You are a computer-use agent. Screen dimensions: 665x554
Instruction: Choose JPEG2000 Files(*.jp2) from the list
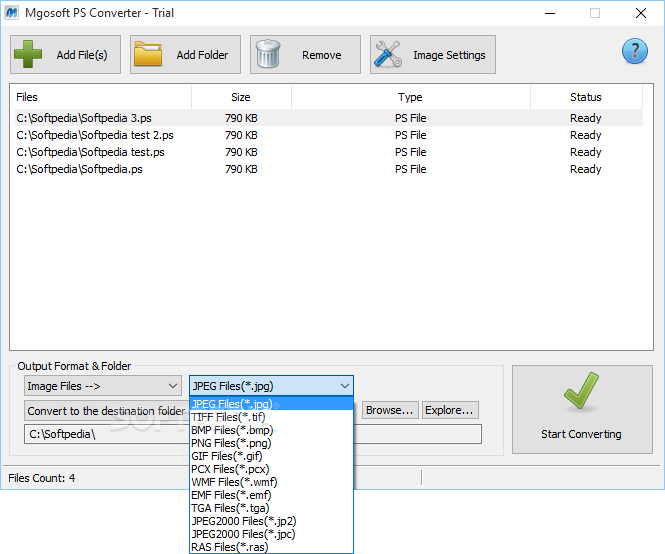(x=271, y=521)
